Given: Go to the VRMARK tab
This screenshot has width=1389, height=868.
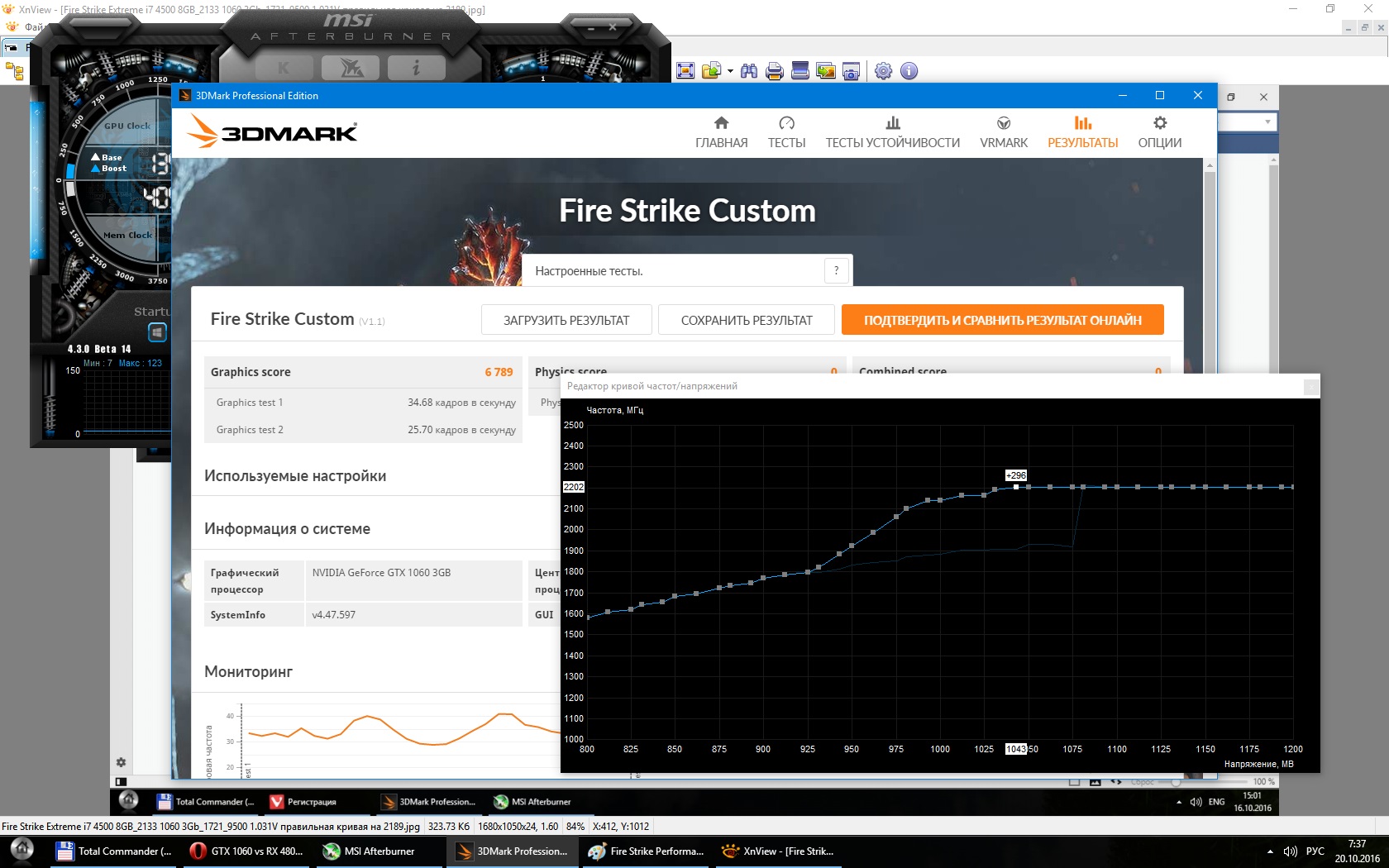Looking at the screenshot, I should coord(1004,132).
